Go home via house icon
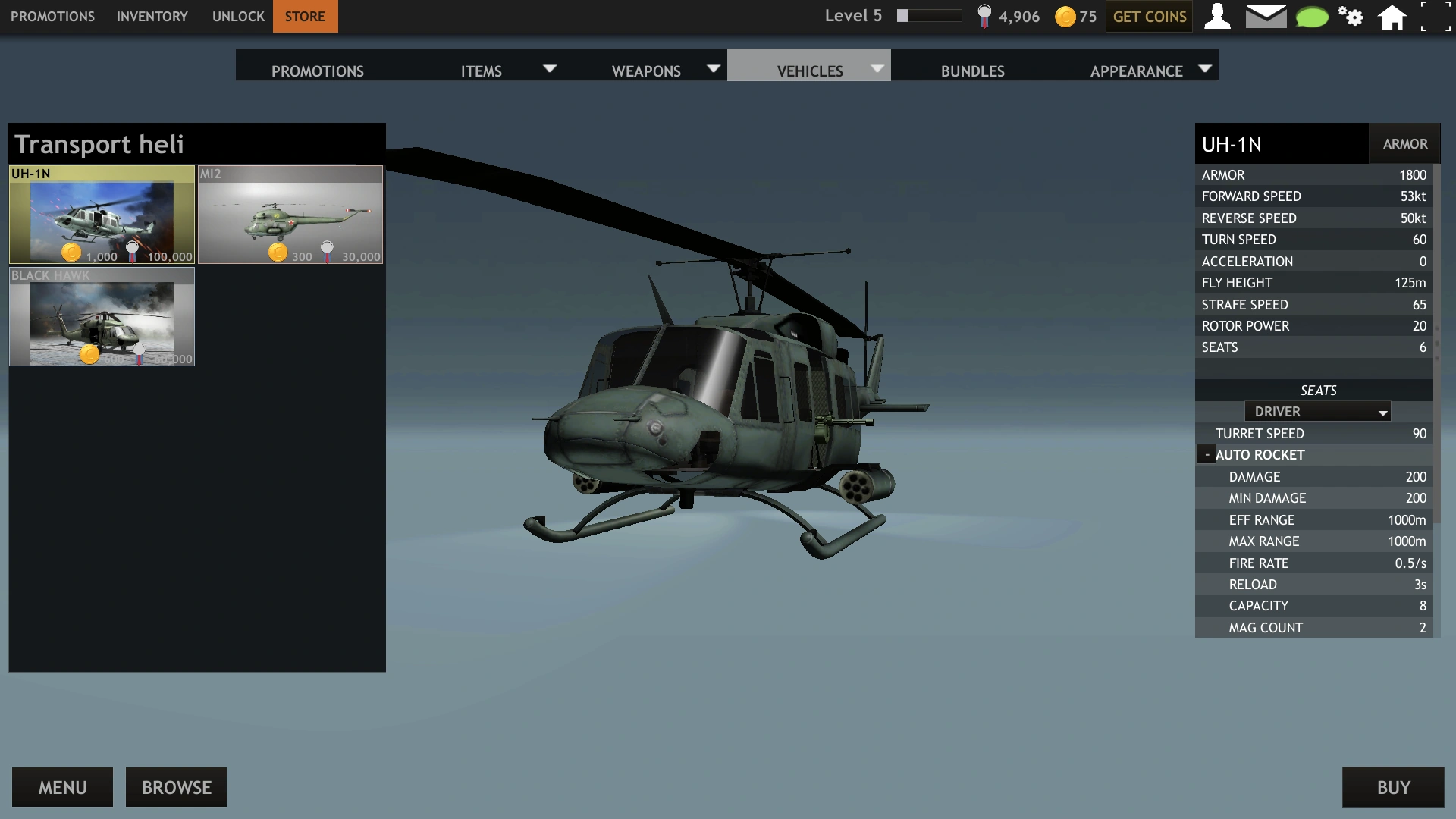 click(x=1392, y=16)
